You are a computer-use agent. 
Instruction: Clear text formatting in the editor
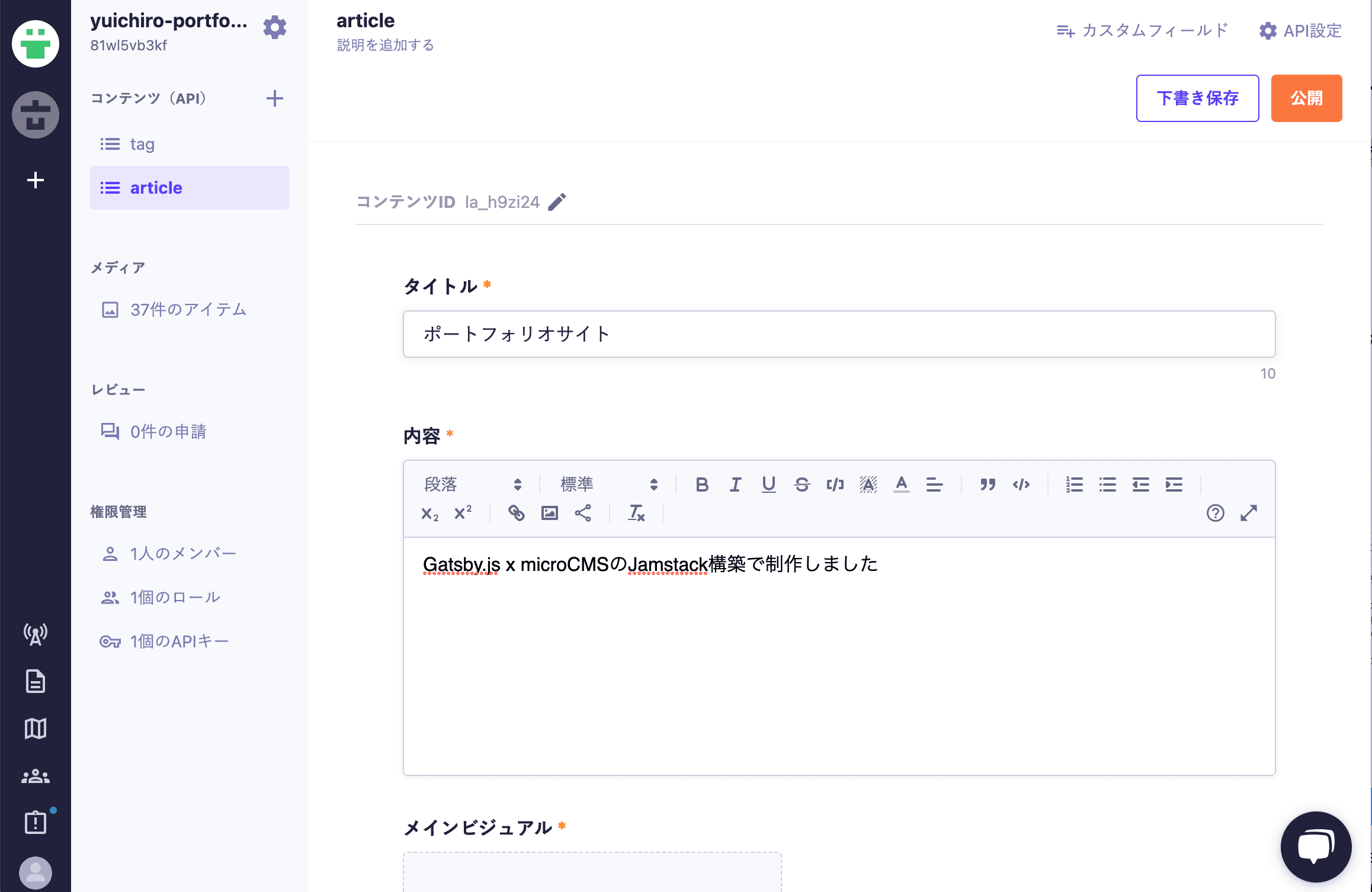pos(636,513)
